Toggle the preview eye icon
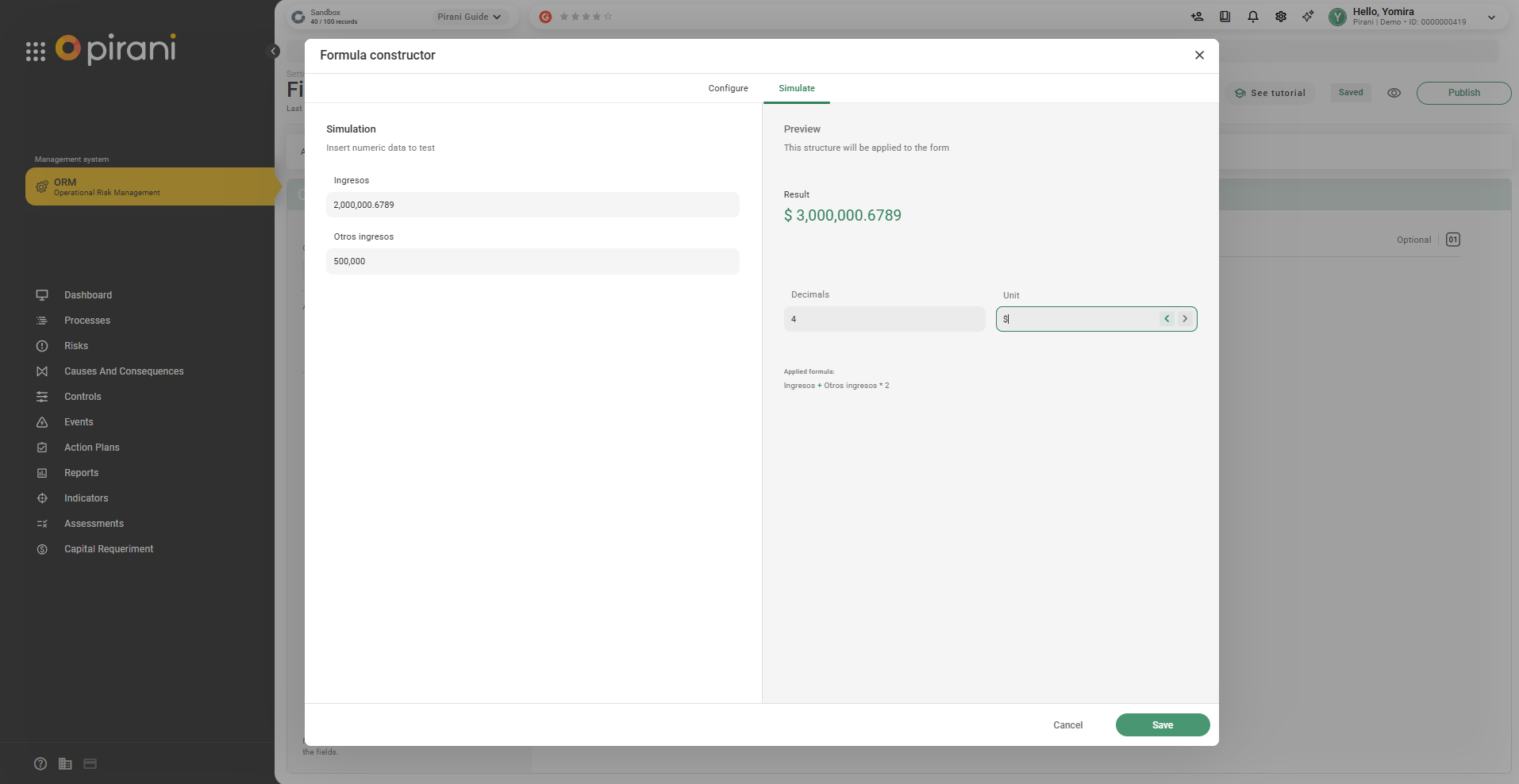The width and height of the screenshot is (1519, 784). click(1394, 93)
